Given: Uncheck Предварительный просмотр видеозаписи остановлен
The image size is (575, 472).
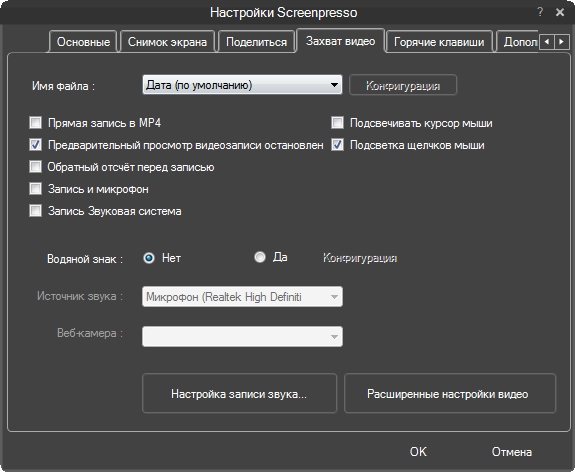Looking at the screenshot, I should [x=36, y=144].
